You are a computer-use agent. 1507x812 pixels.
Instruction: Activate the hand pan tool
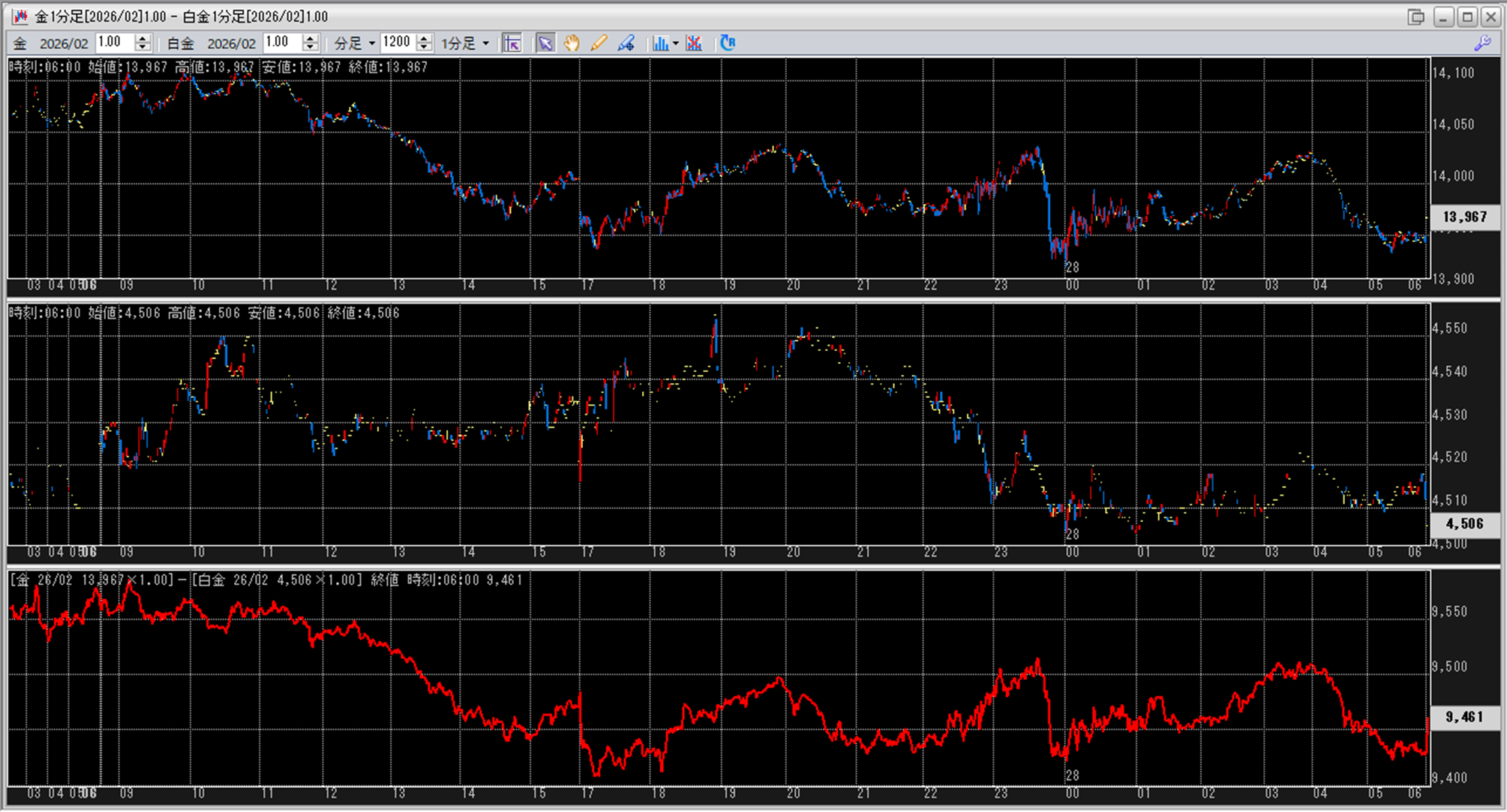click(572, 43)
